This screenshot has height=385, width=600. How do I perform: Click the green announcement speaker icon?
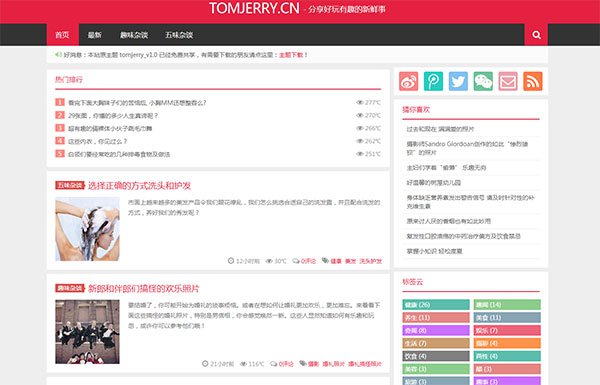point(58,55)
